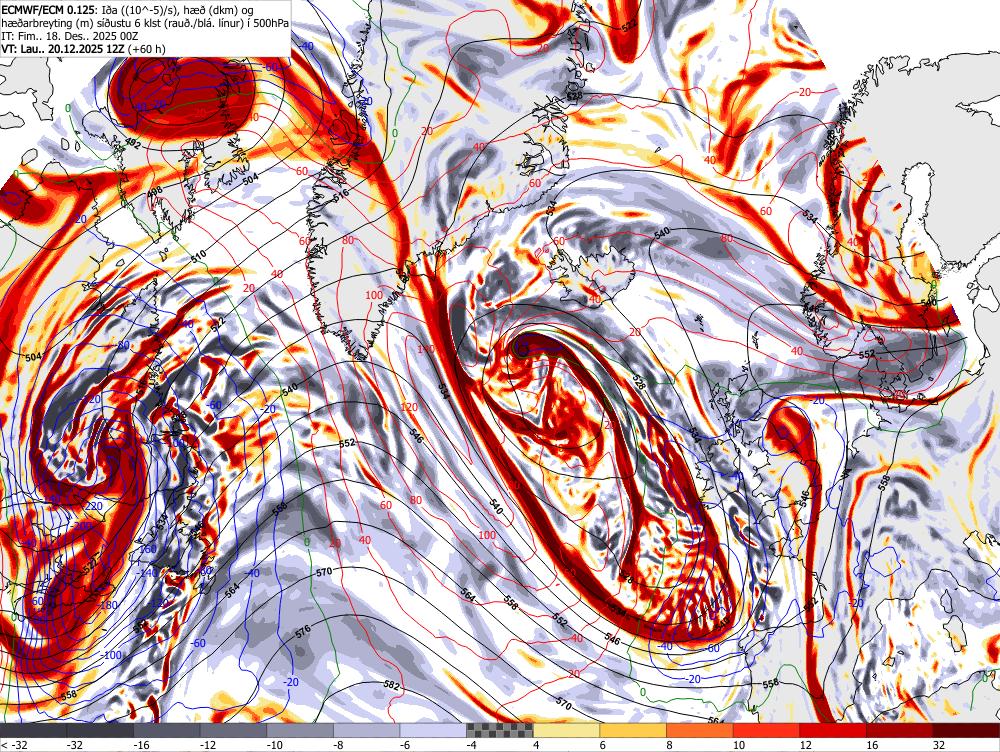The image size is (1000, 752).
Task: Click the orange legend swatch labeled 8
Action: (x=700, y=730)
